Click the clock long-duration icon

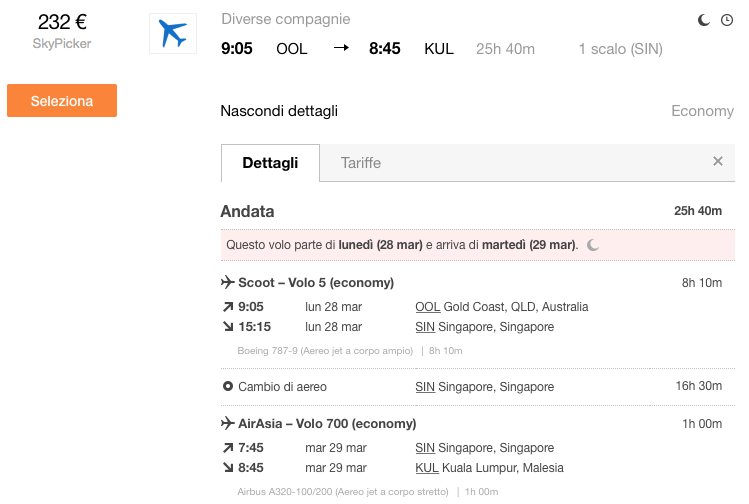tap(727, 20)
